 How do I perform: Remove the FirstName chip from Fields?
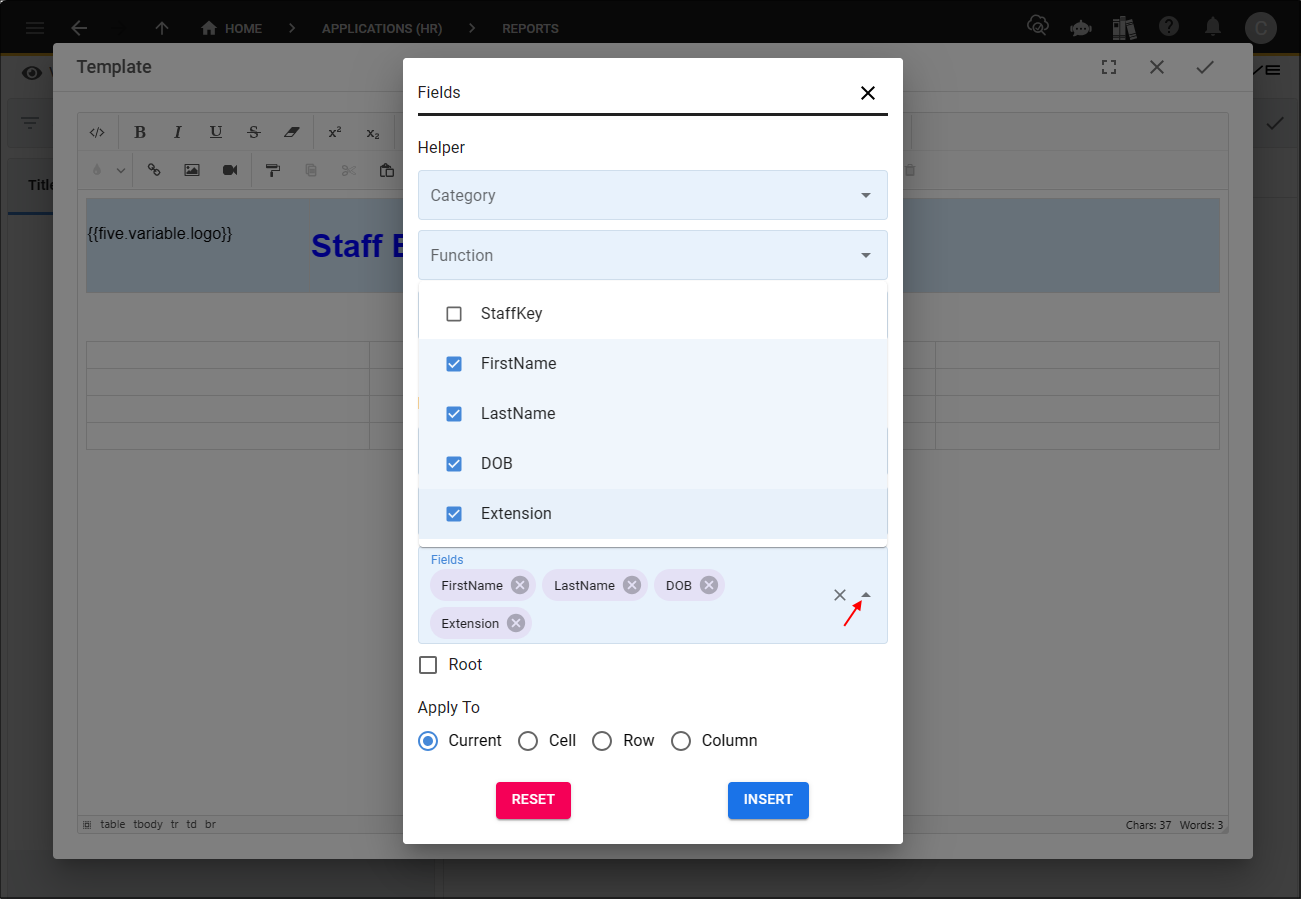click(519, 585)
